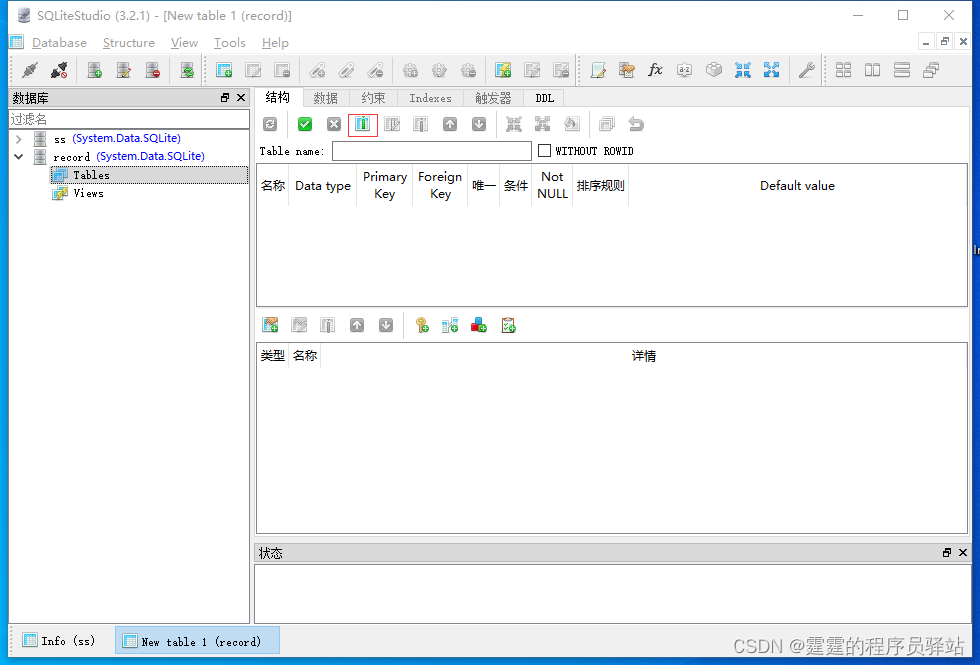Click the create table icon in main toolbar
Screen dimensions: 980x665
tap(224, 70)
